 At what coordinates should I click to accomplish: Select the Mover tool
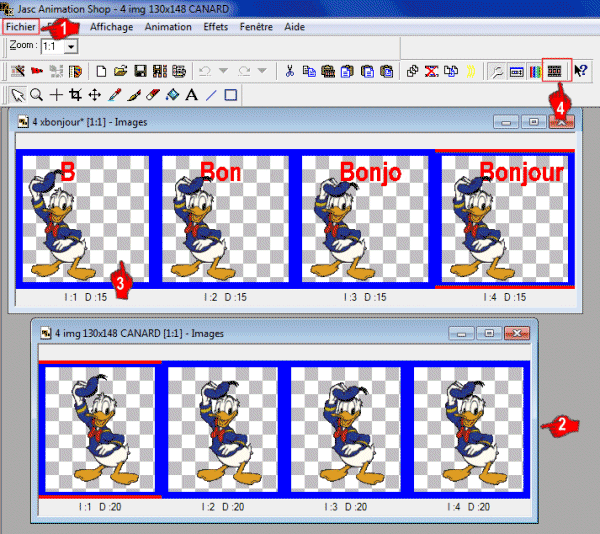[x=95, y=95]
